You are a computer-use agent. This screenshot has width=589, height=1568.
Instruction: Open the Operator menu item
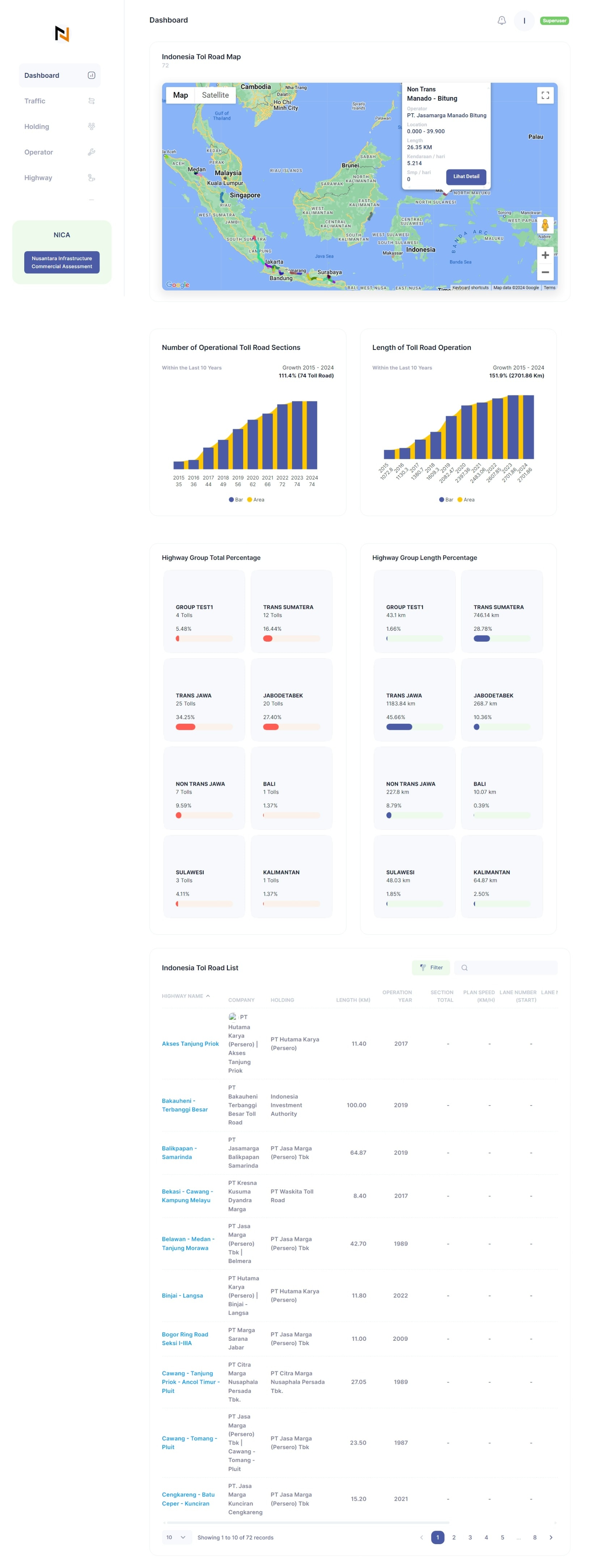[x=60, y=152]
